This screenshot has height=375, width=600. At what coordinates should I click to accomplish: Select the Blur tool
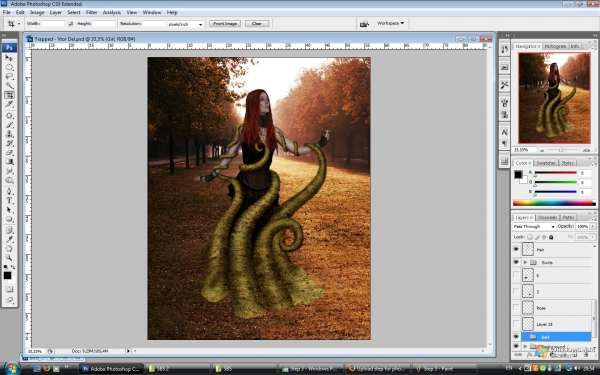tap(9, 171)
